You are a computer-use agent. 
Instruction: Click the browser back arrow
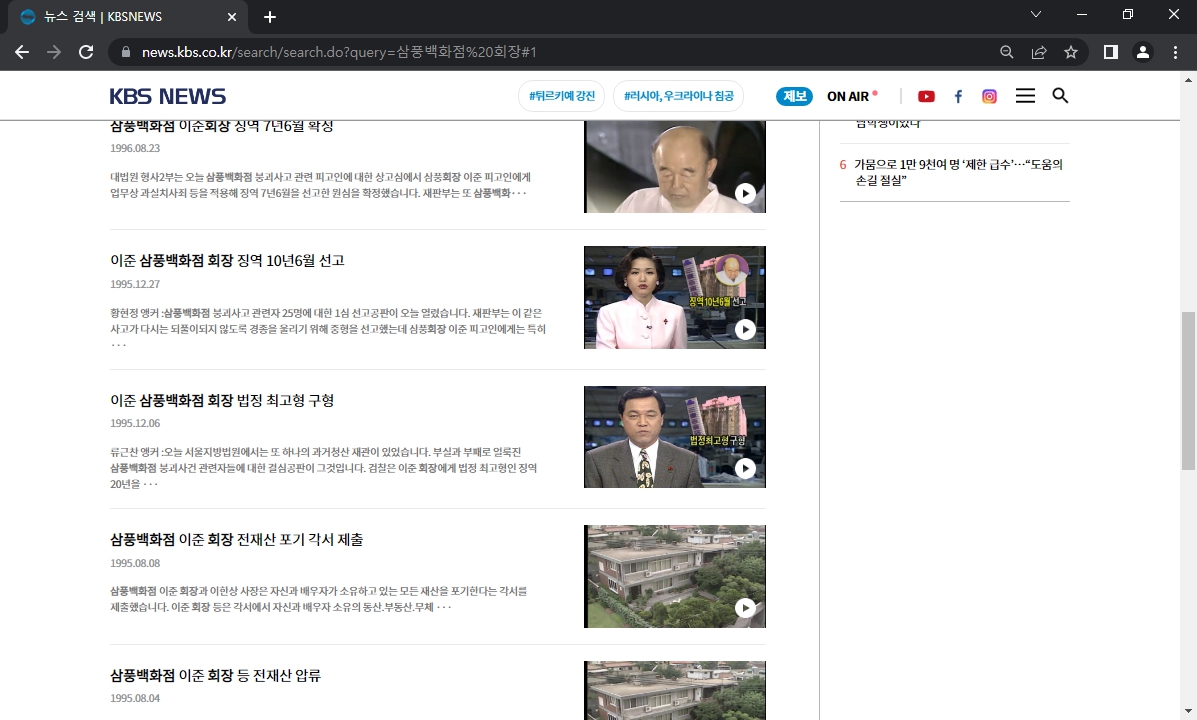pyautogui.click(x=22, y=52)
